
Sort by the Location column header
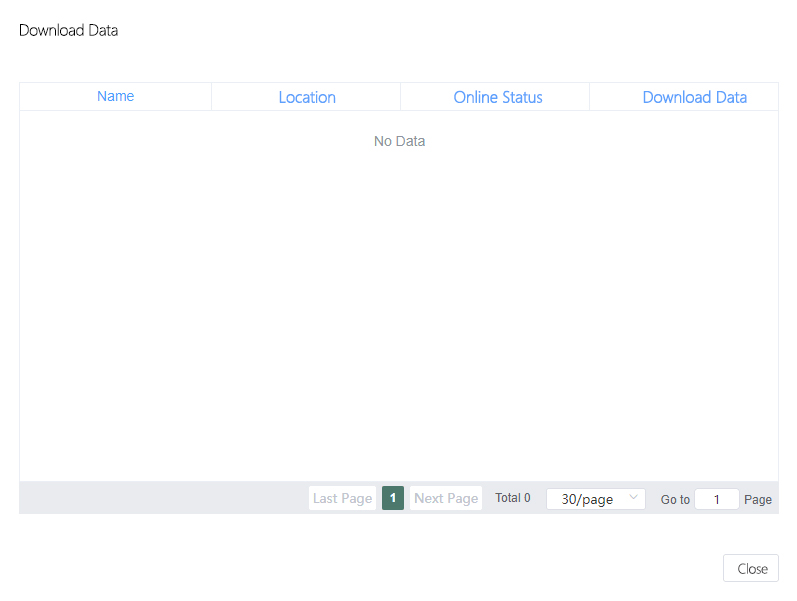[307, 97]
